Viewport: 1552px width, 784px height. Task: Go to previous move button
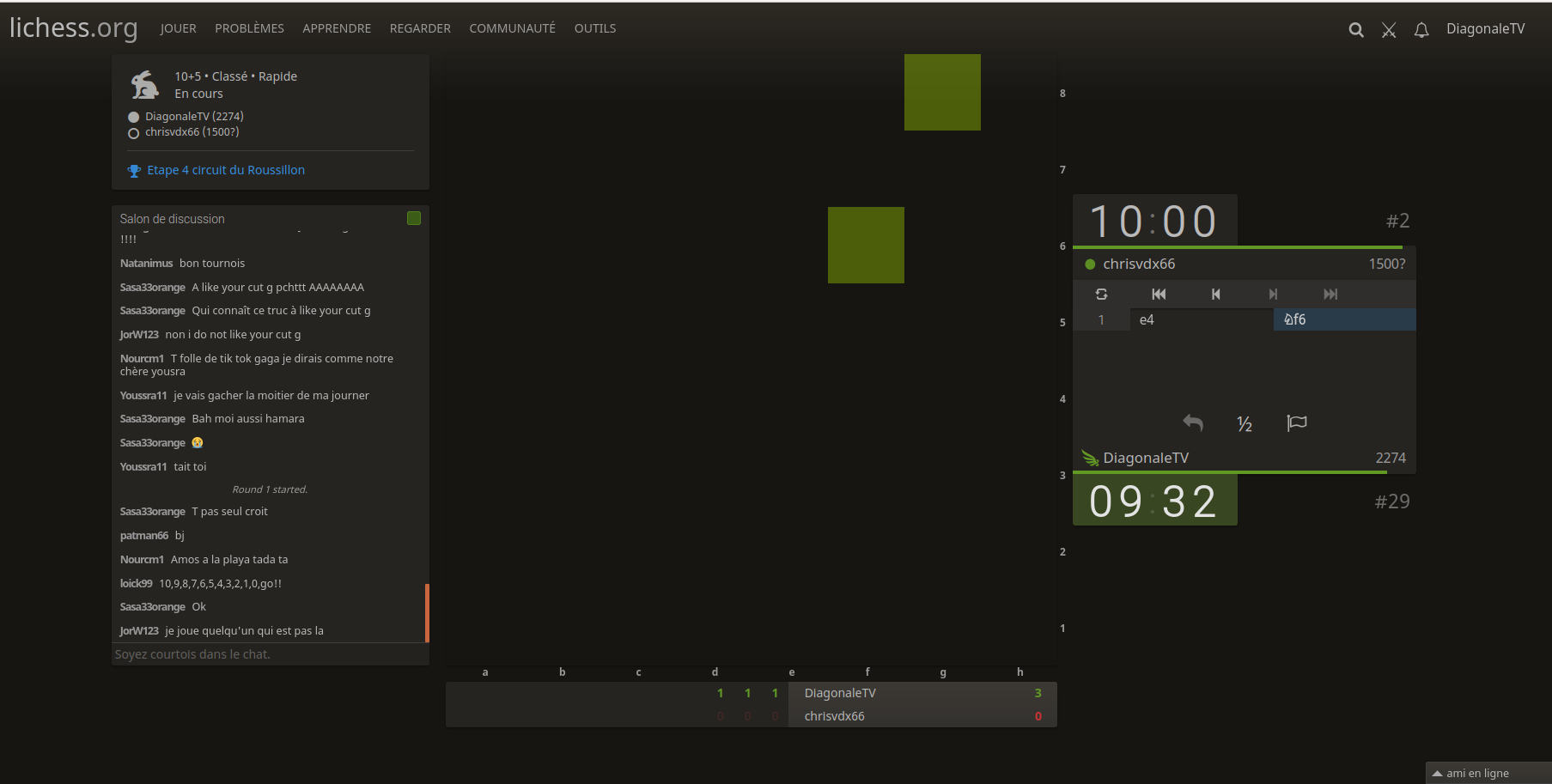point(1215,294)
